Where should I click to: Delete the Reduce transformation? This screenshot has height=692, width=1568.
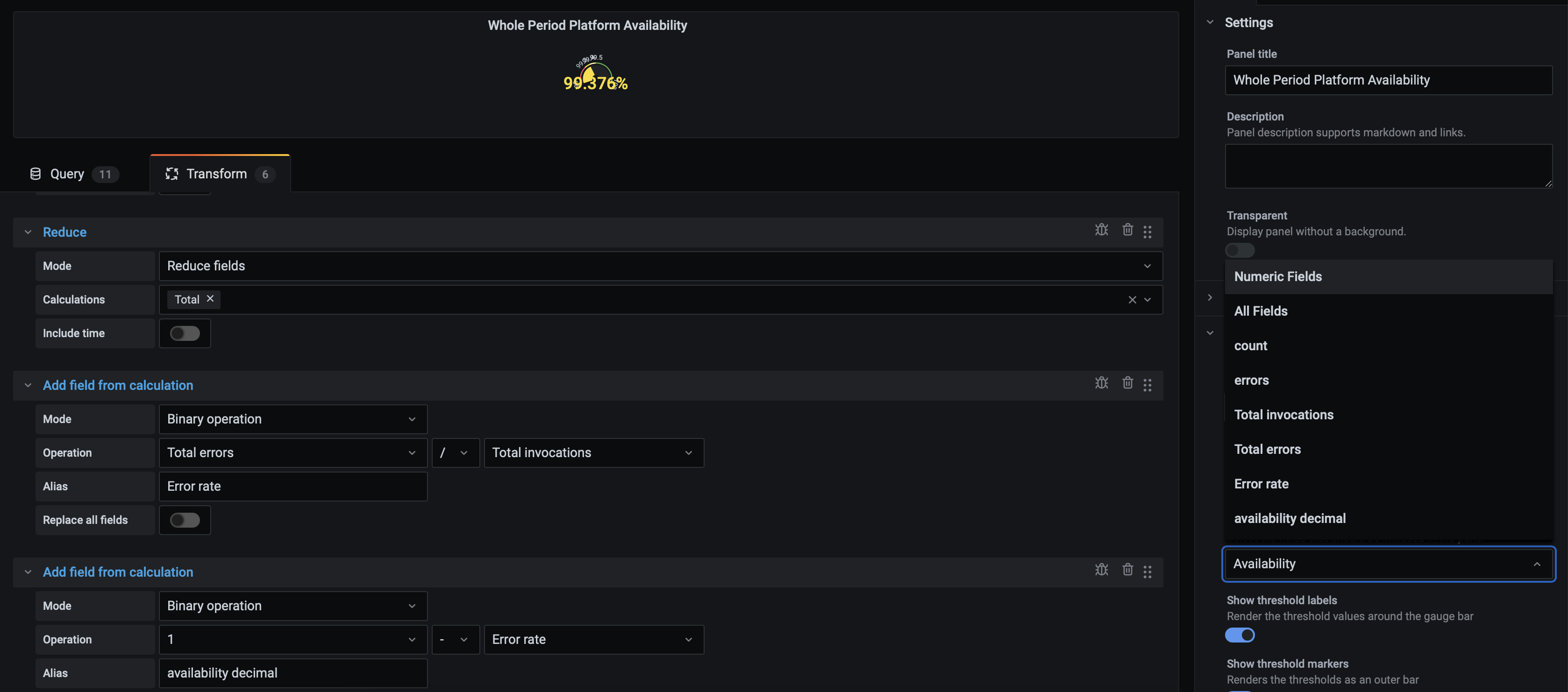(1127, 230)
